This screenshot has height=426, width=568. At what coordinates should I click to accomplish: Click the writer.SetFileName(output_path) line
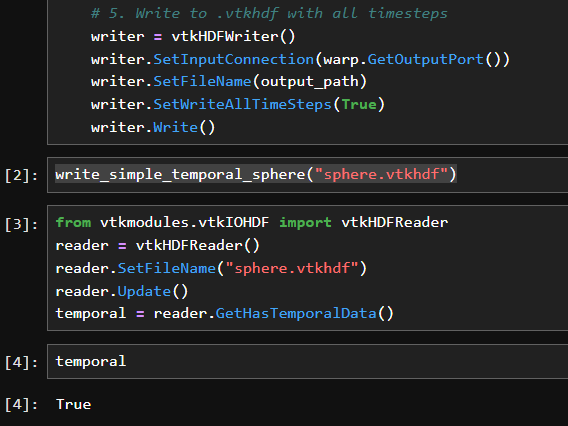point(229,82)
